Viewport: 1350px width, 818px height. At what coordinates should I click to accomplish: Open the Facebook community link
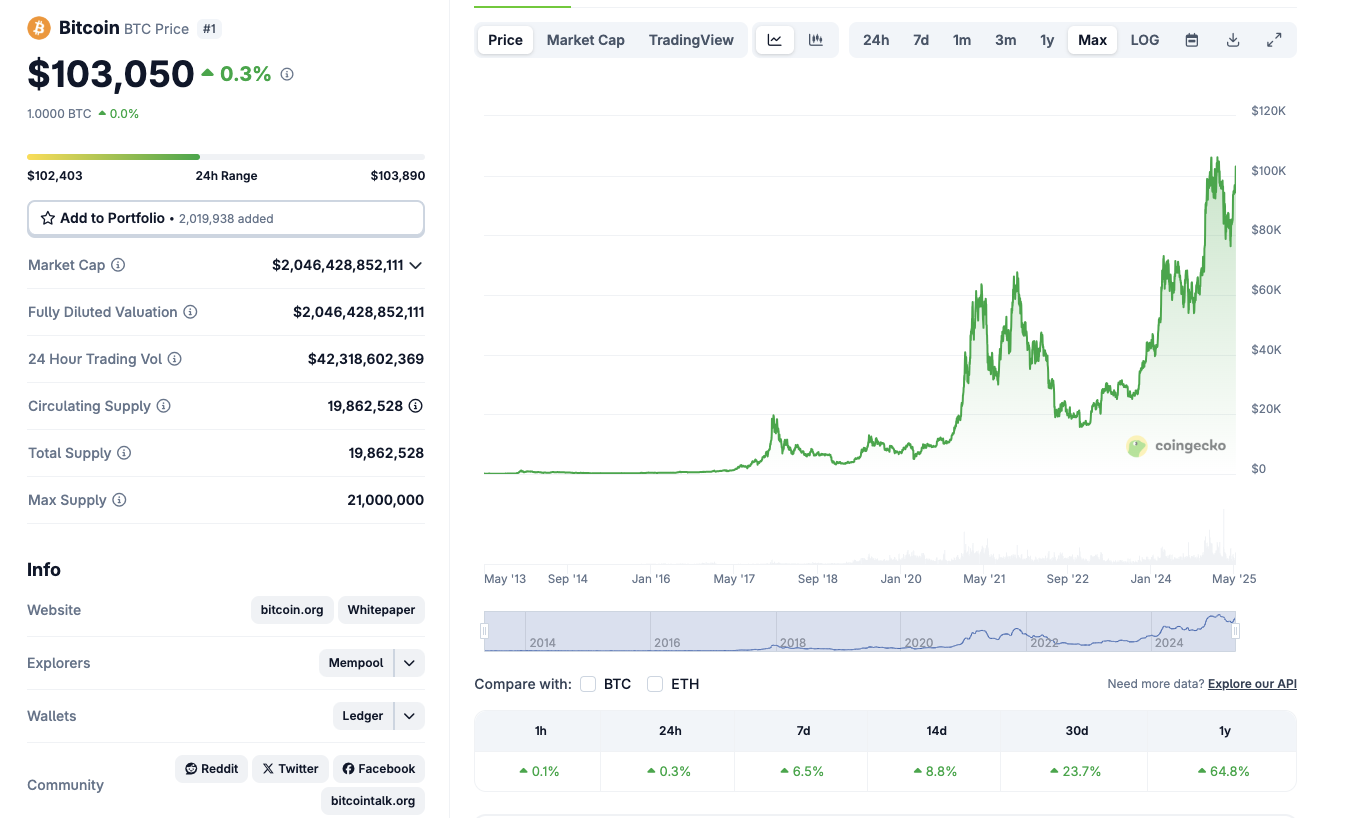pos(379,769)
